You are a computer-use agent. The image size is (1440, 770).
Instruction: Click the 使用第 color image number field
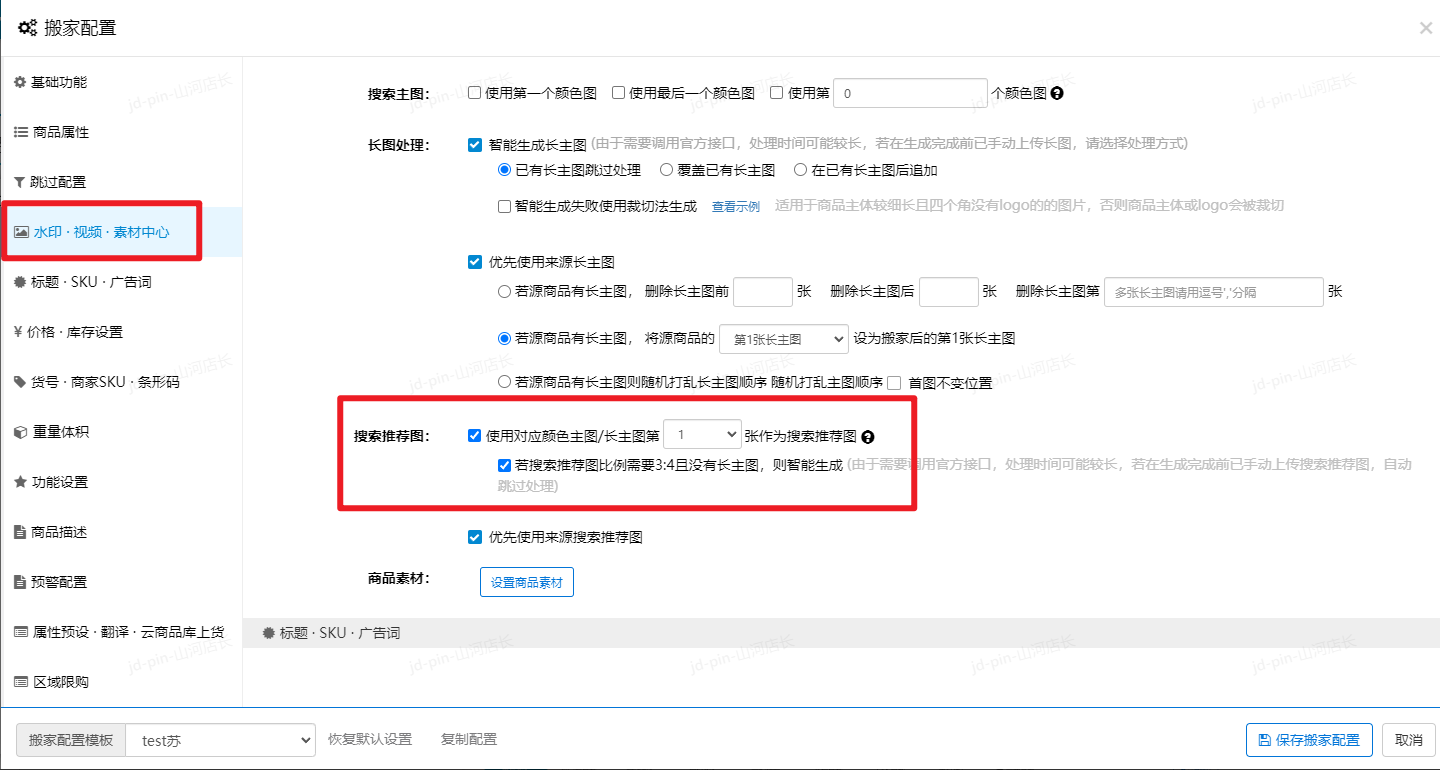[x=910, y=93]
